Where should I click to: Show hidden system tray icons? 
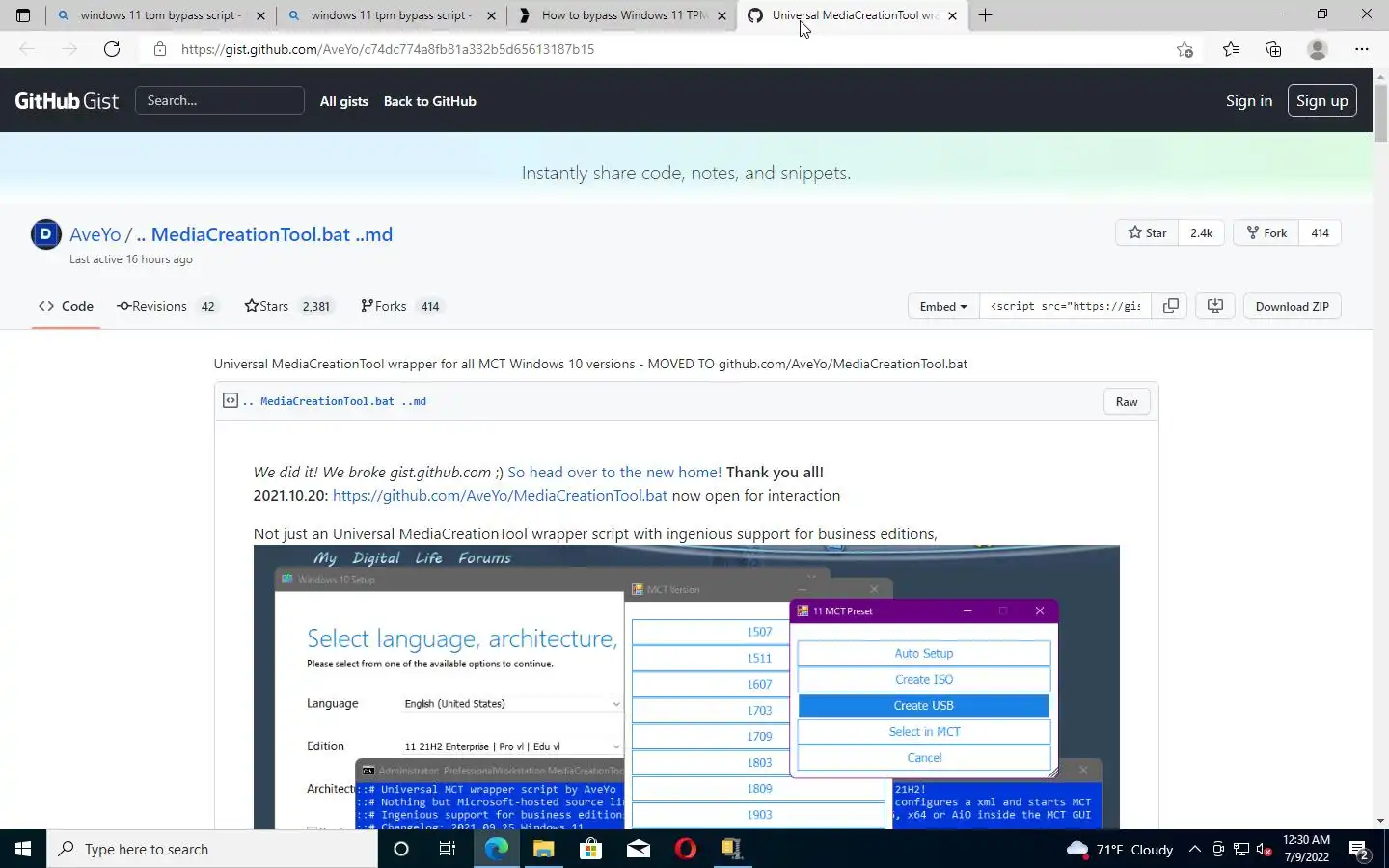(1195, 849)
